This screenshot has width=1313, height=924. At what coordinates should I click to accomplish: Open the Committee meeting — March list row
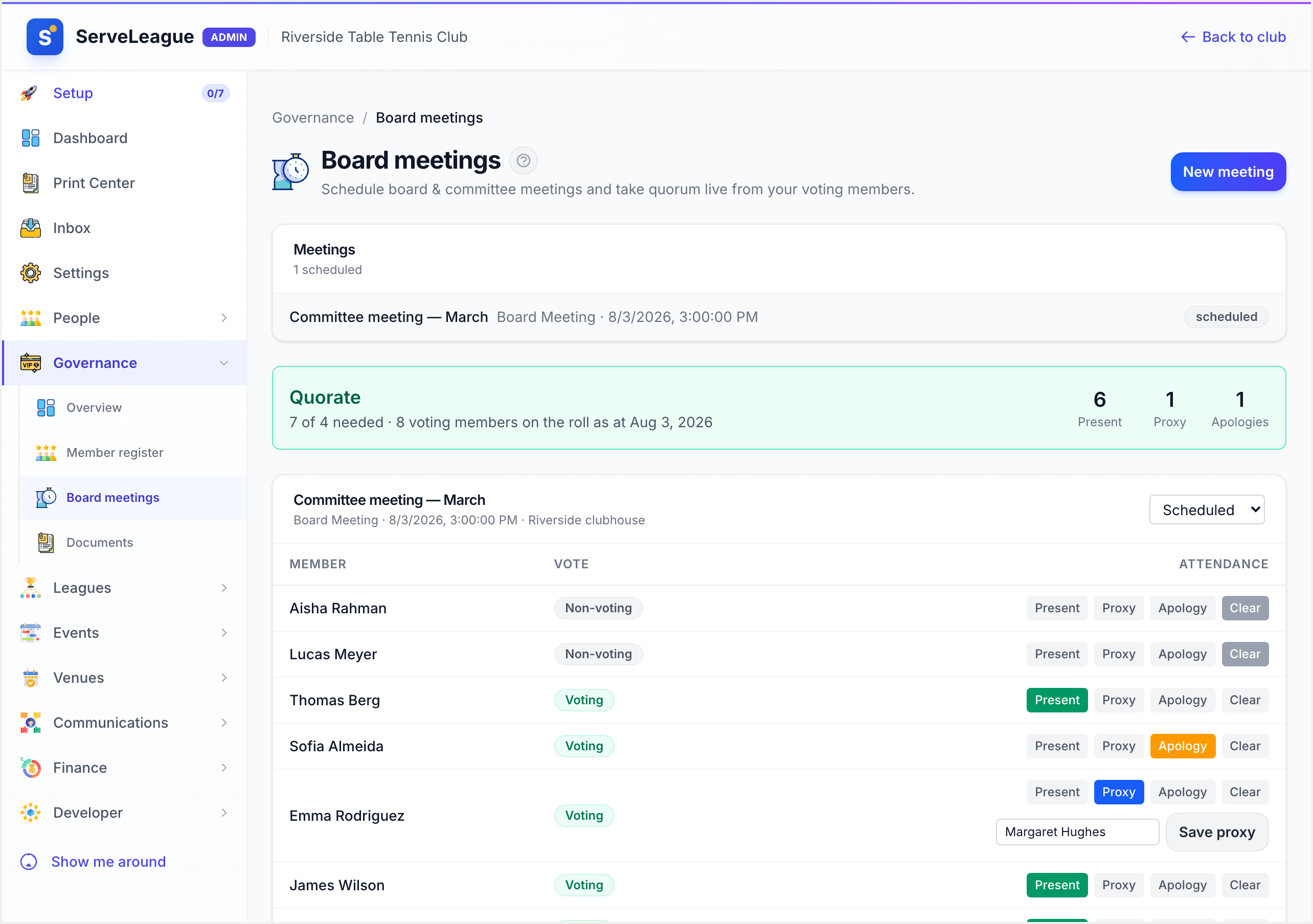click(779, 317)
